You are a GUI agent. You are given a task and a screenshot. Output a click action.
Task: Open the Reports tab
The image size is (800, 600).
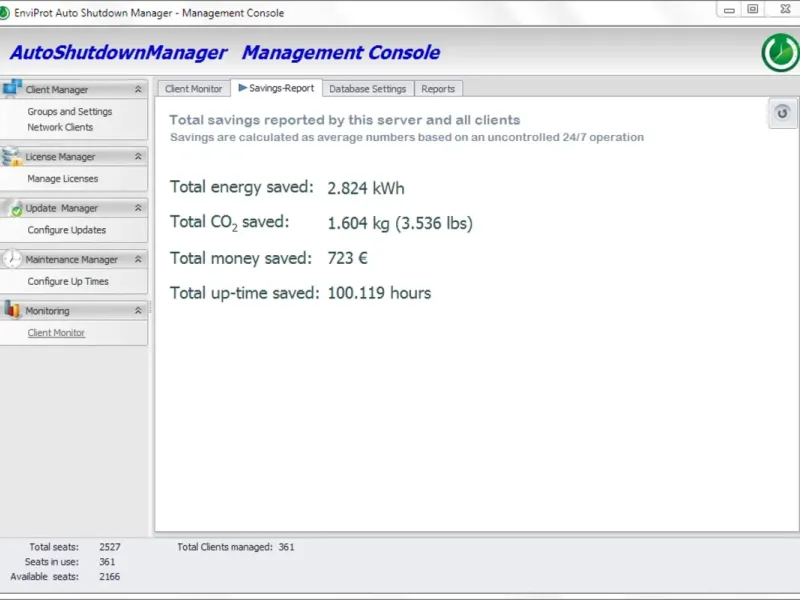438,89
